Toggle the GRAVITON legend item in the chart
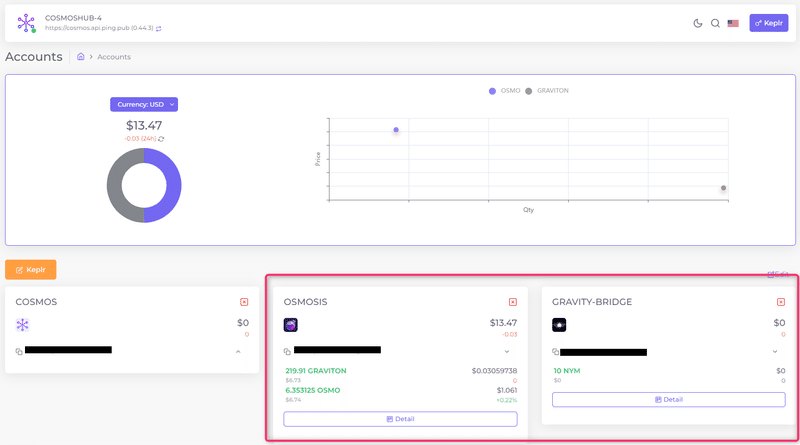The width and height of the screenshot is (800, 445). 547,91
